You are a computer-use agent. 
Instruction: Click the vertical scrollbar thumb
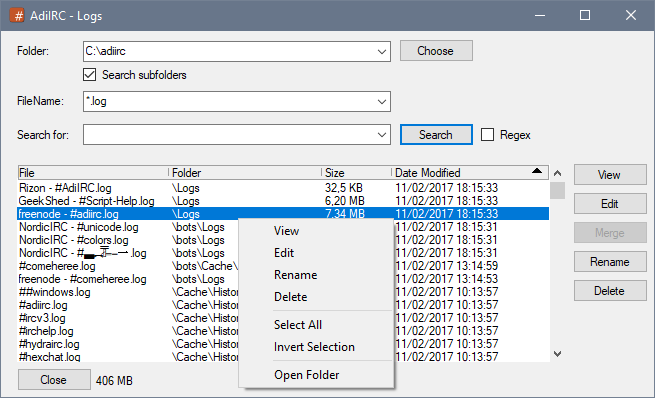pyautogui.click(x=557, y=190)
